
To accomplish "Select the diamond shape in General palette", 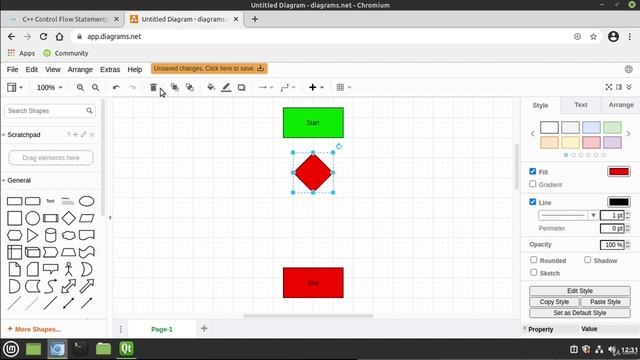I will point(69,218).
